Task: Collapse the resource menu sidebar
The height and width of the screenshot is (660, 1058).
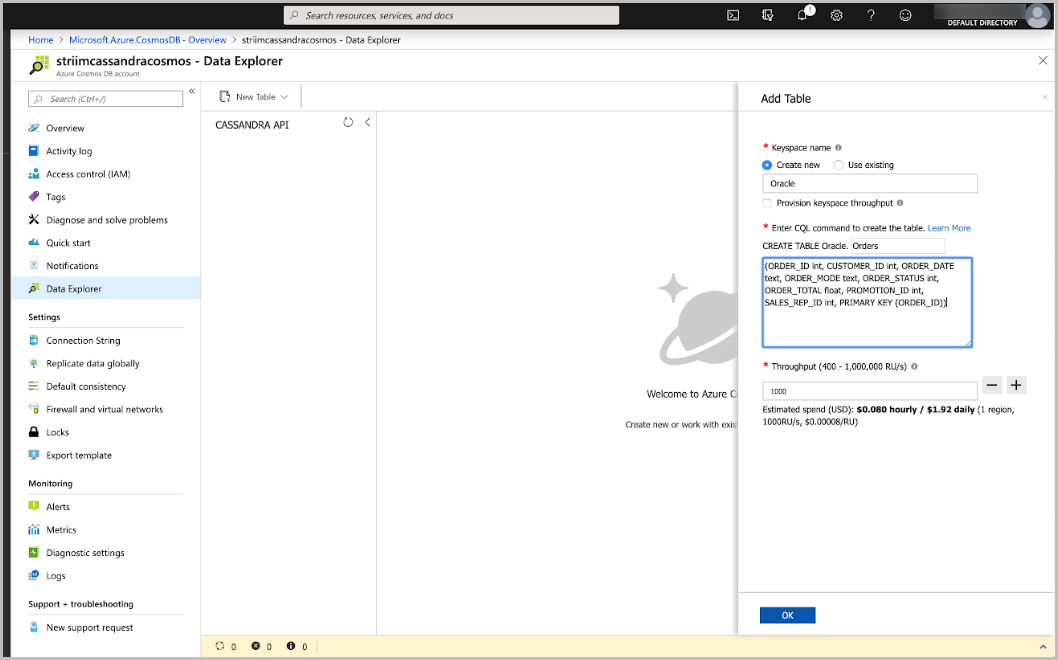Action: pyautogui.click(x=192, y=90)
